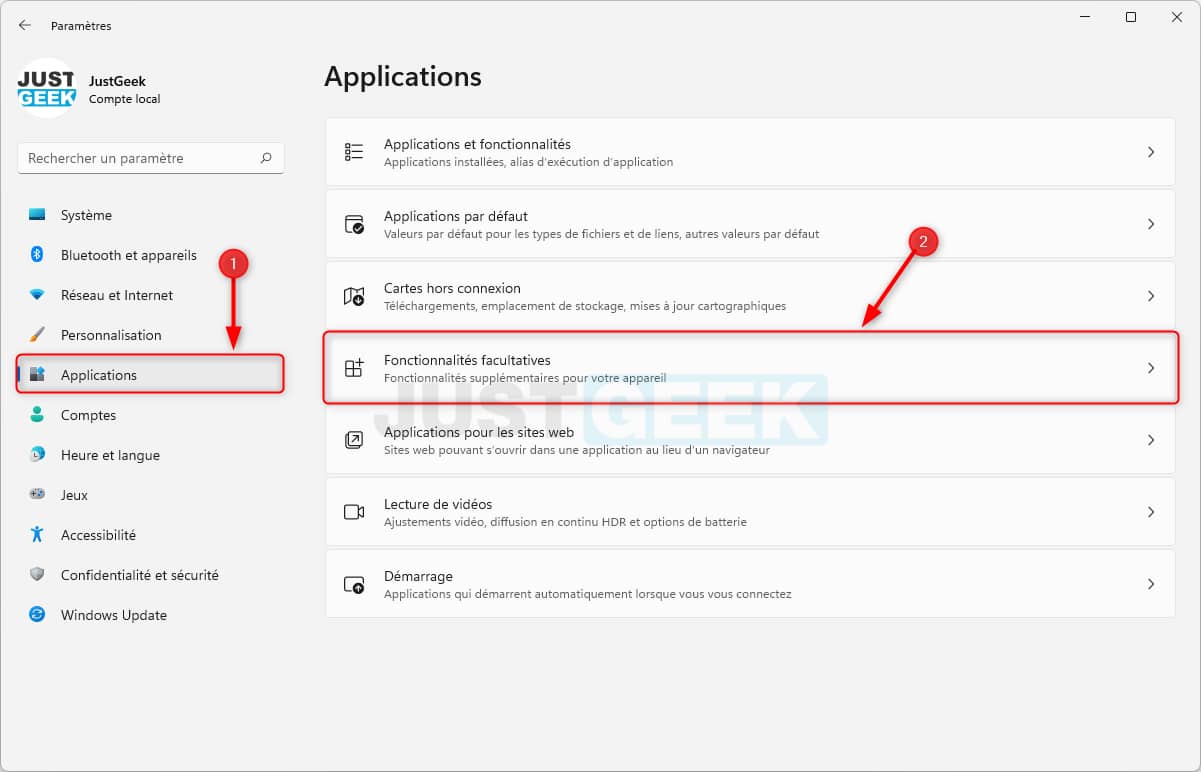Open Accessibilité settings

pyautogui.click(x=151, y=535)
